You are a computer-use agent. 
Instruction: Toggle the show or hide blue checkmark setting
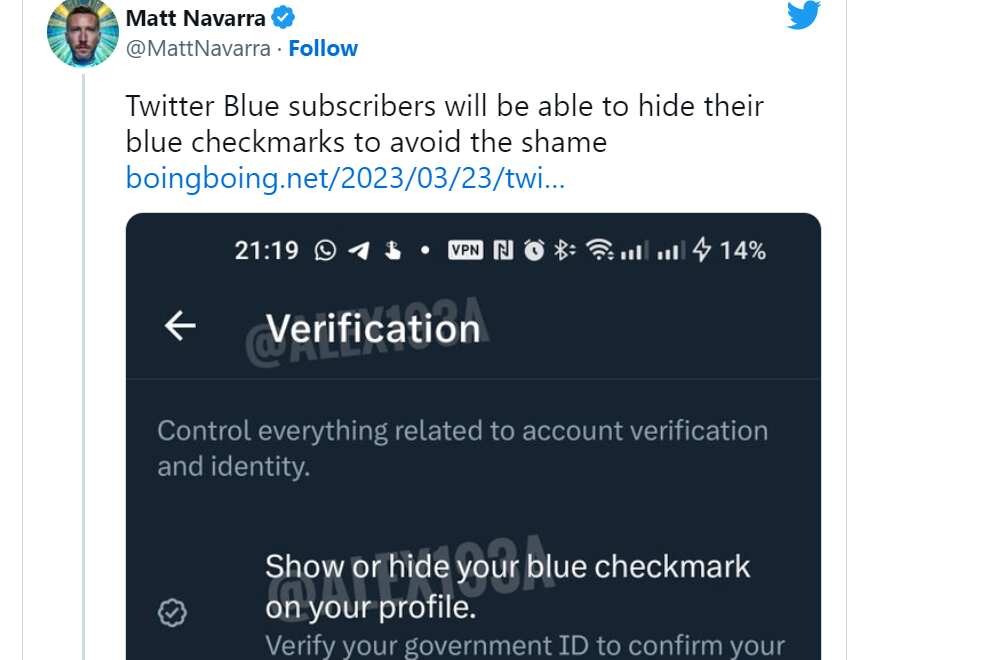(507, 587)
